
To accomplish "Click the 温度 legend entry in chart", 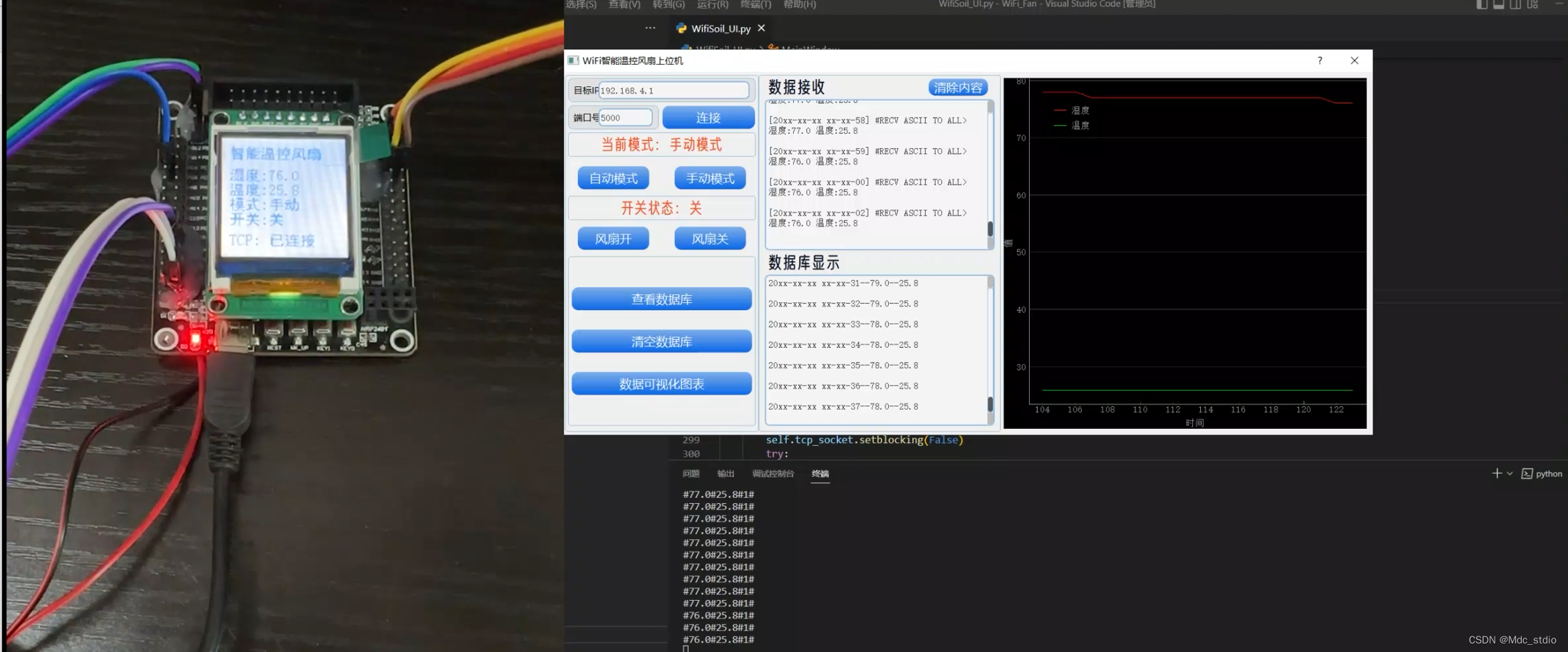I will pos(1072,125).
